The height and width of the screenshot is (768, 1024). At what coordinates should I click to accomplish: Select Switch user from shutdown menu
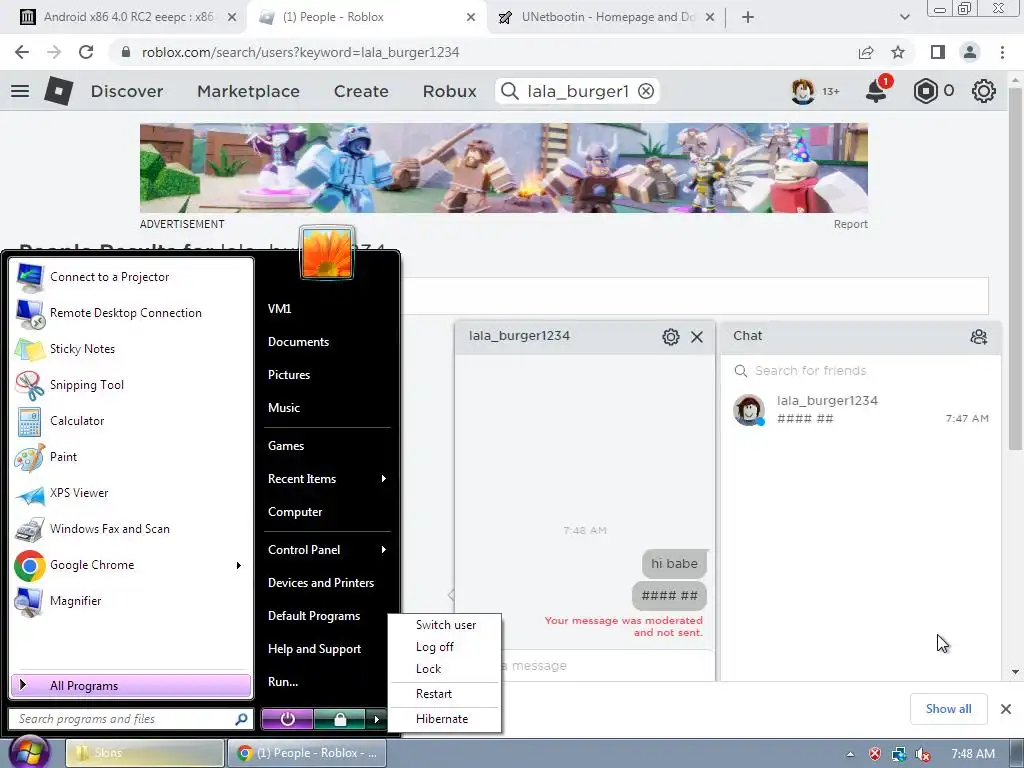(445, 625)
